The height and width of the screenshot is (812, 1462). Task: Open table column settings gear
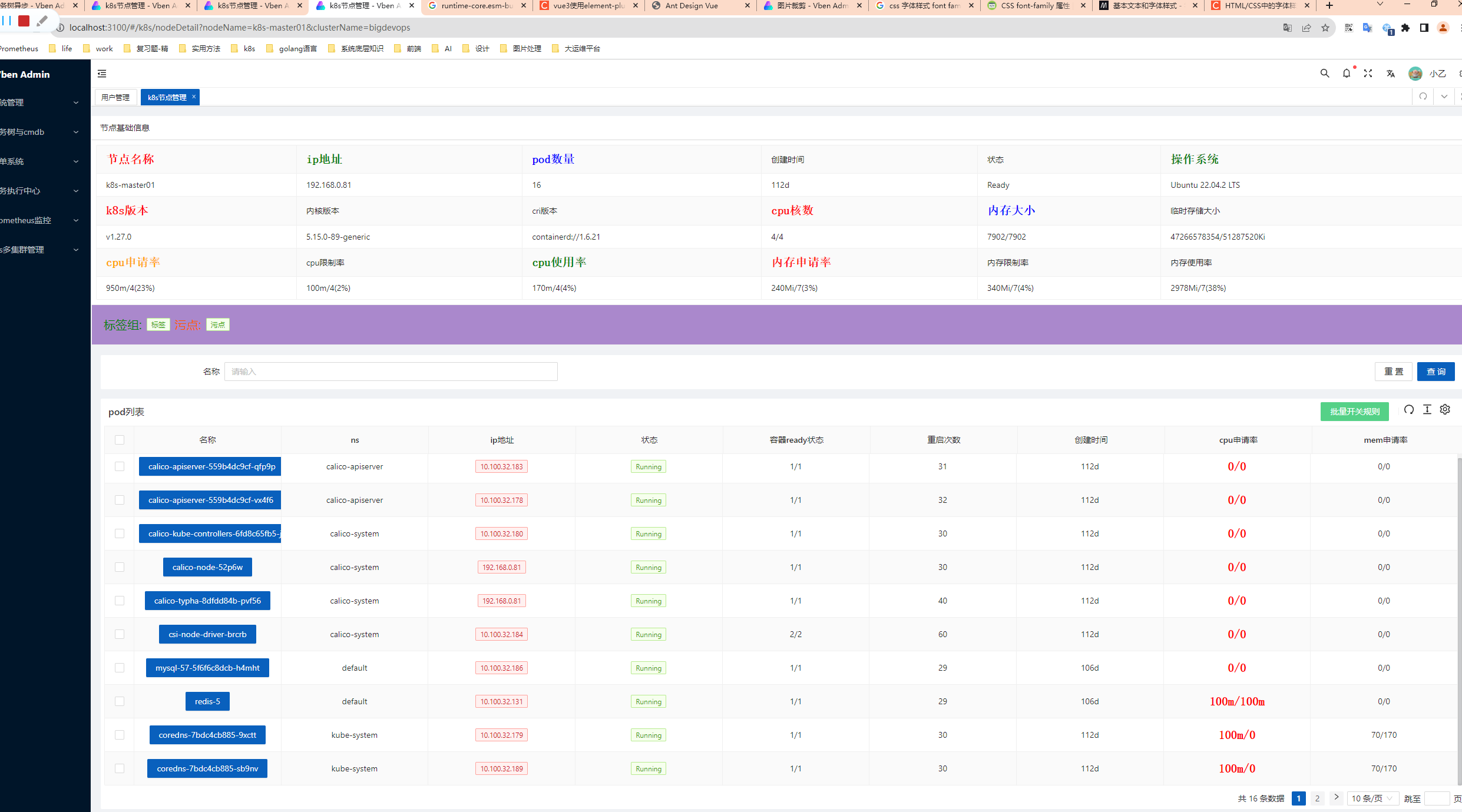(x=1445, y=410)
